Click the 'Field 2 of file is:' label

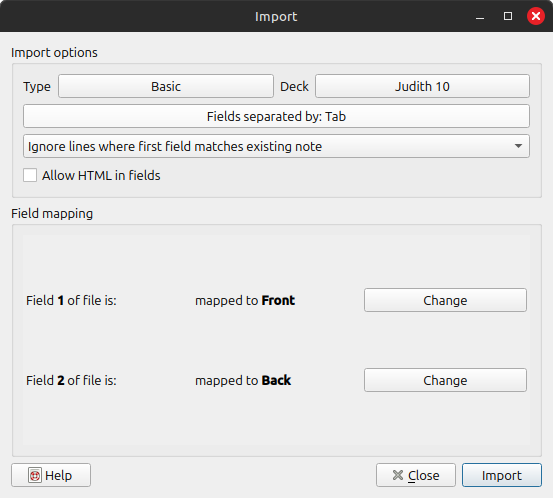pos(71,381)
